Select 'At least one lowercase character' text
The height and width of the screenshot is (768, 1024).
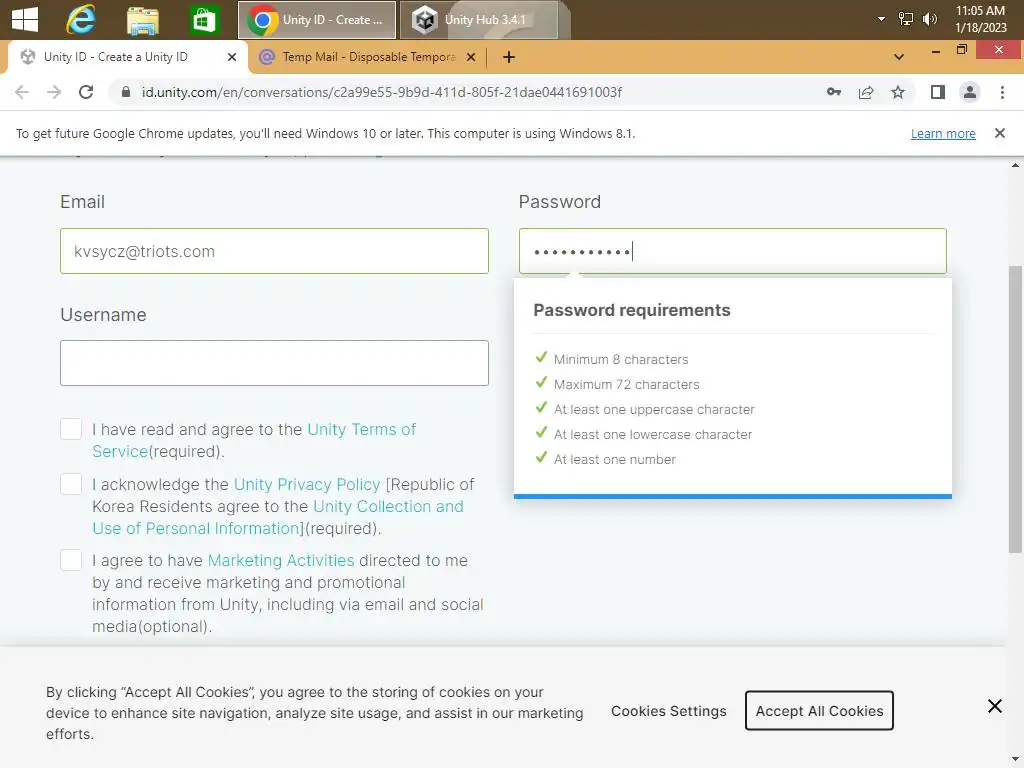pos(652,434)
